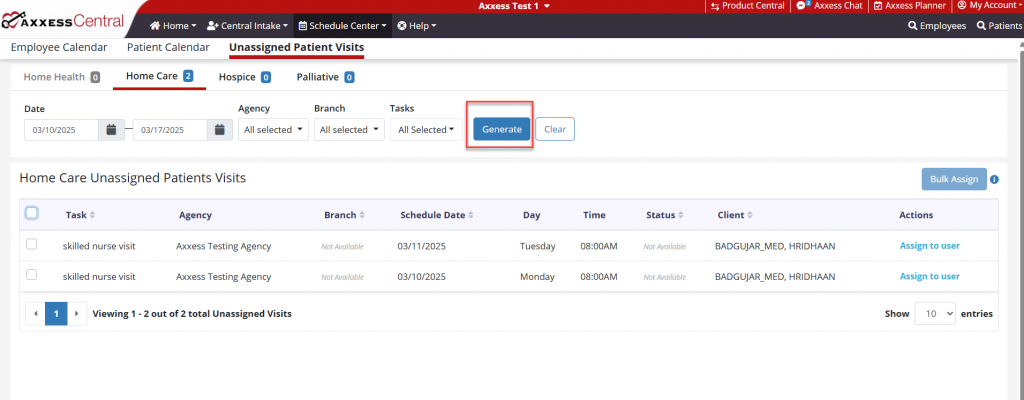Click 'Viewing 1 - 2 out of 2' text

(x=192, y=314)
